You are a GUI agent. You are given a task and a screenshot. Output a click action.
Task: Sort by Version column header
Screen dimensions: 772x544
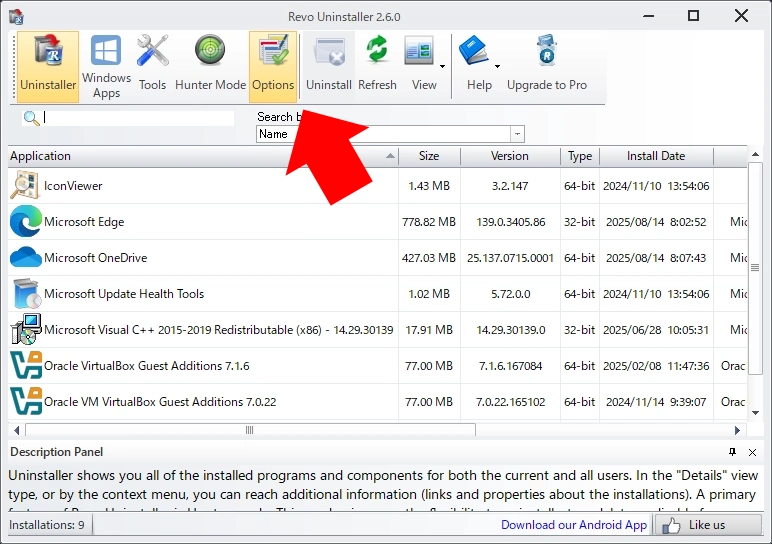[x=510, y=156]
